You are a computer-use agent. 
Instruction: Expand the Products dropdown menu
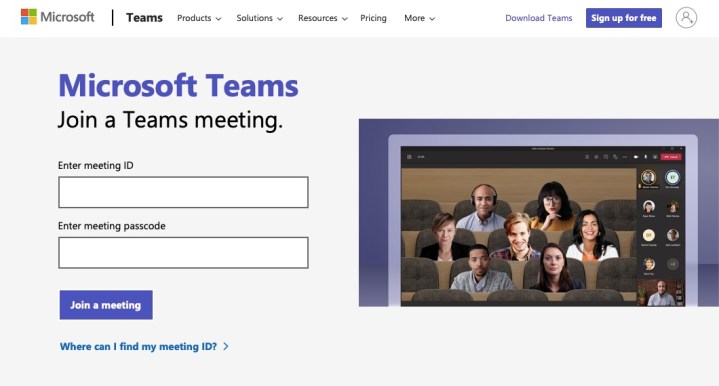tap(199, 18)
